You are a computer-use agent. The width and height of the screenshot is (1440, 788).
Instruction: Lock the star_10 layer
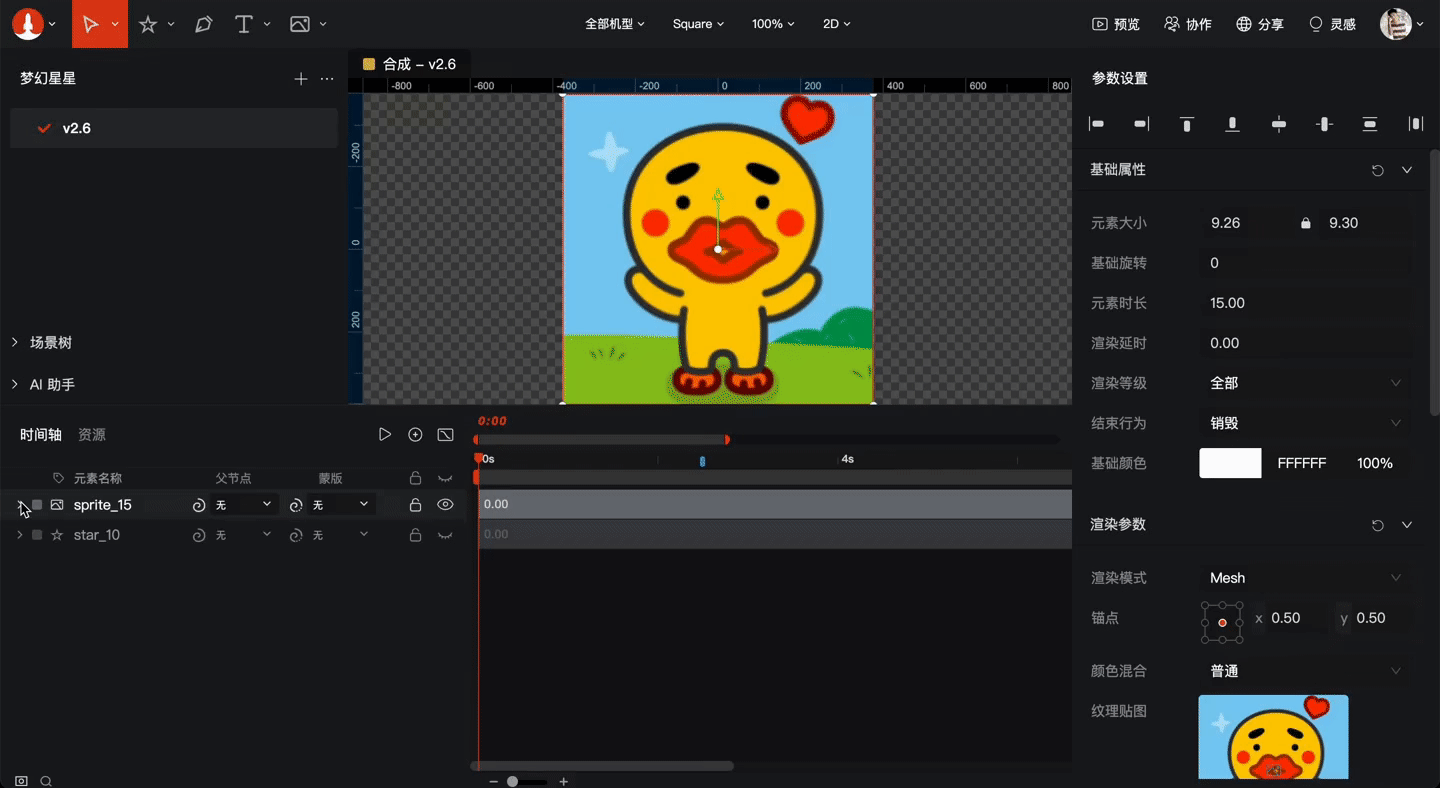pyautogui.click(x=415, y=535)
